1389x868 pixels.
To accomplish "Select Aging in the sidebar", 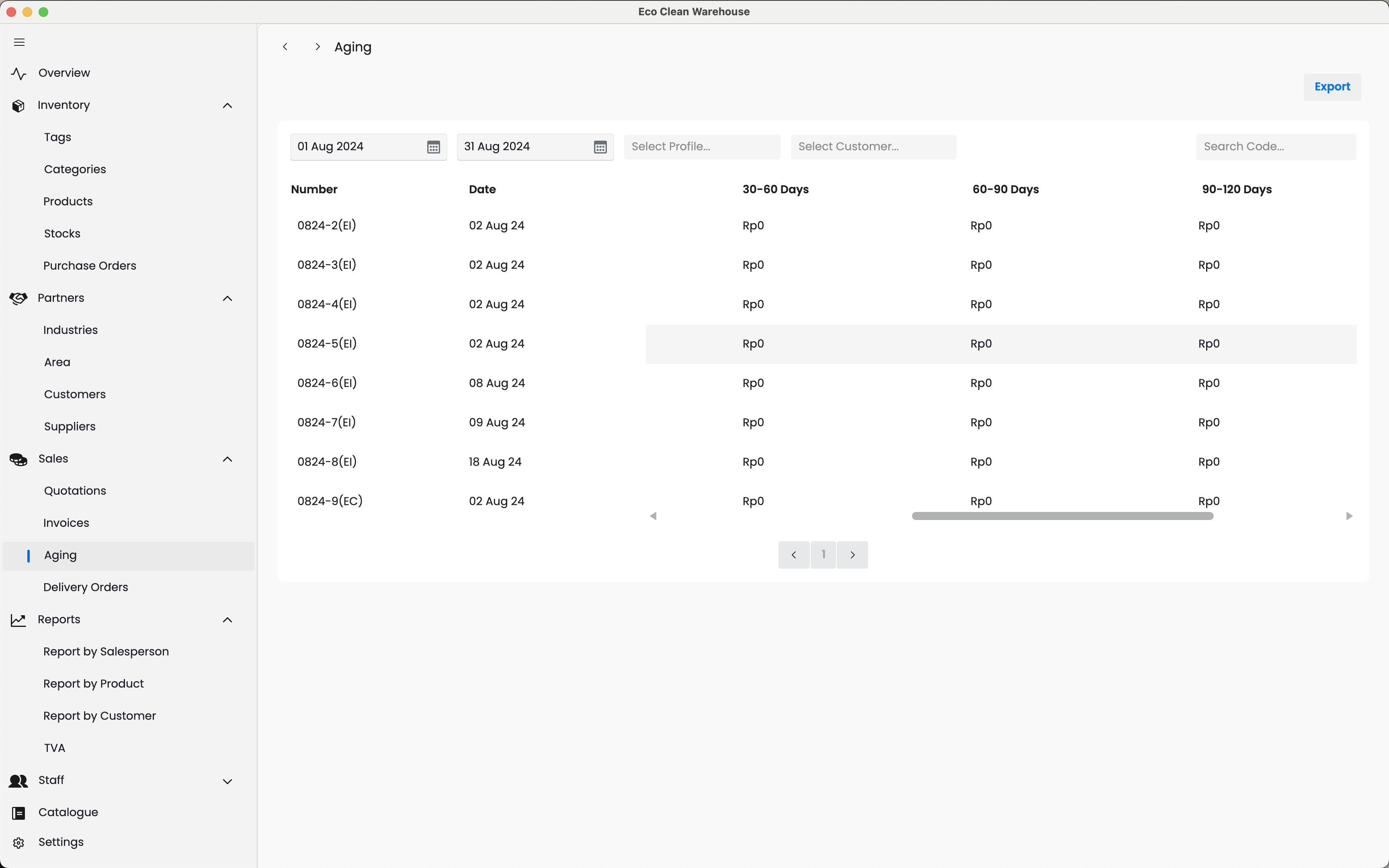I will tap(129, 555).
